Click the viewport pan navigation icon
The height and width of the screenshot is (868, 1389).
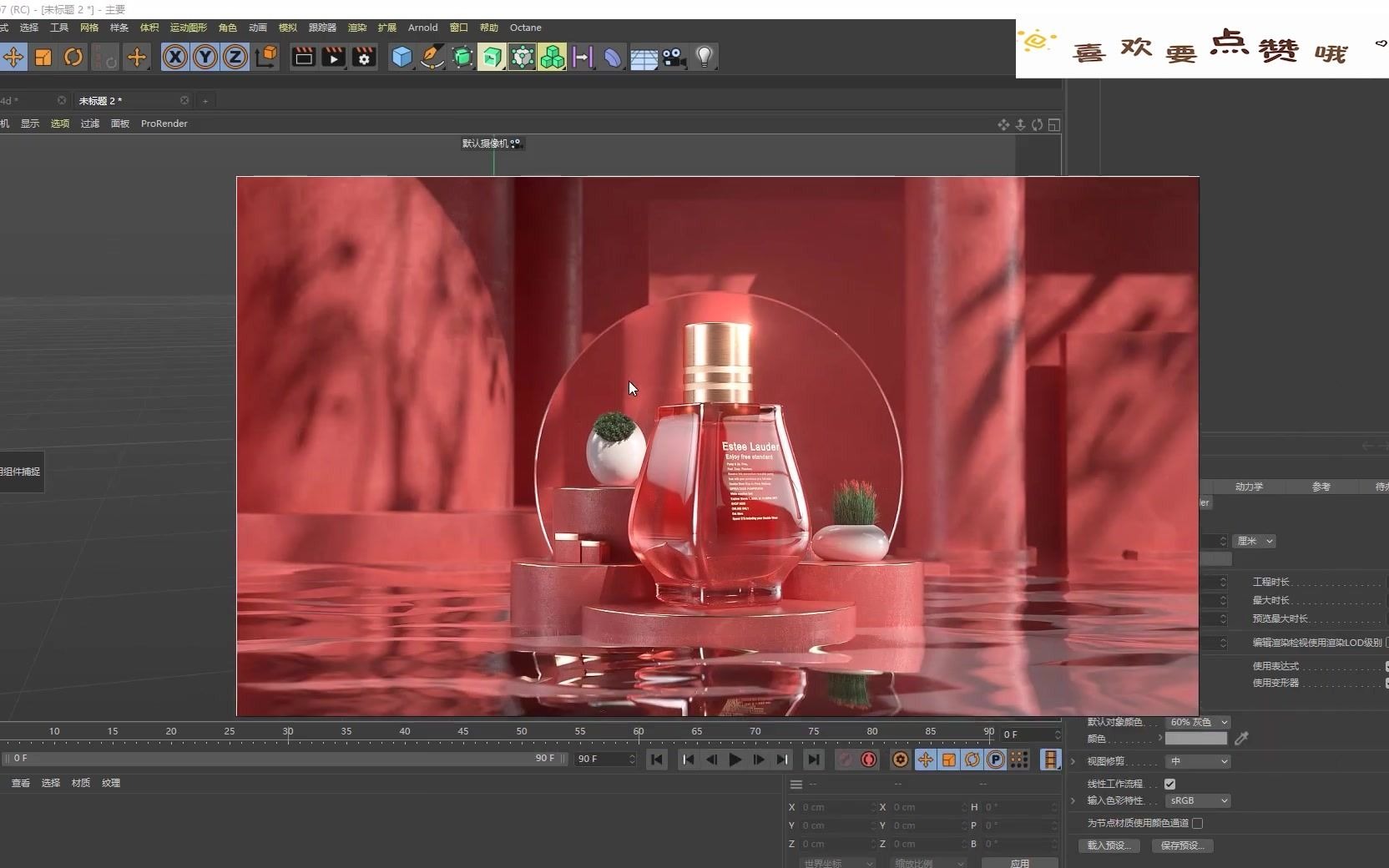[x=1003, y=124]
